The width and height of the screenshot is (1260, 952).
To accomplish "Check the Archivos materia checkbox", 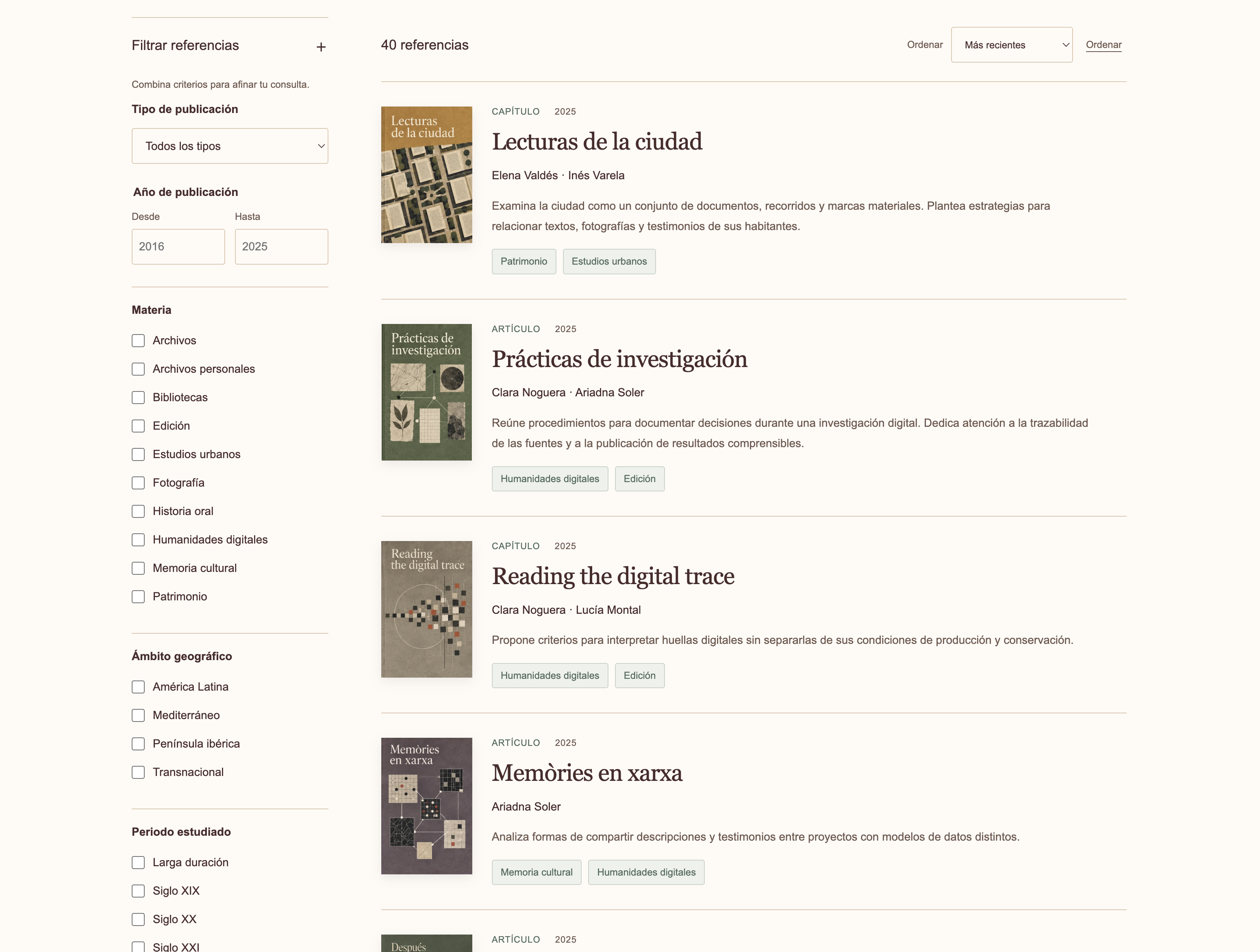I will 138,341.
